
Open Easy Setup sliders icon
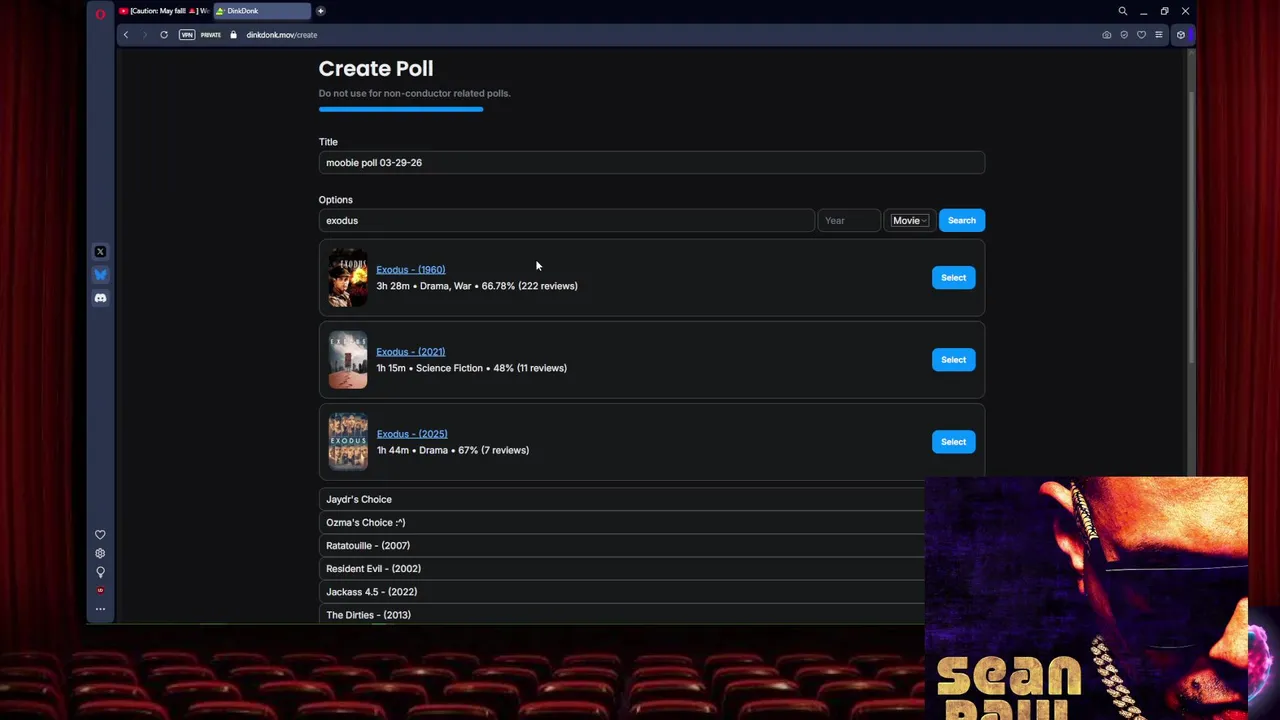pos(1159,35)
